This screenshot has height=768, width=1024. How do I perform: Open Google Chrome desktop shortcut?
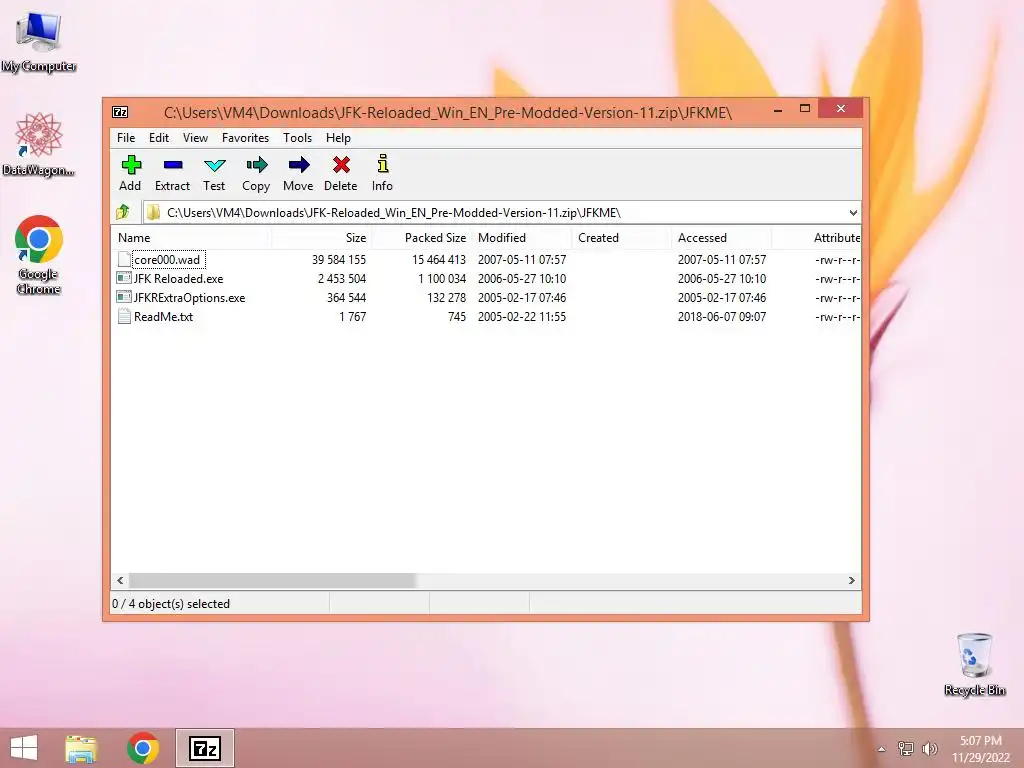point(39,255)
